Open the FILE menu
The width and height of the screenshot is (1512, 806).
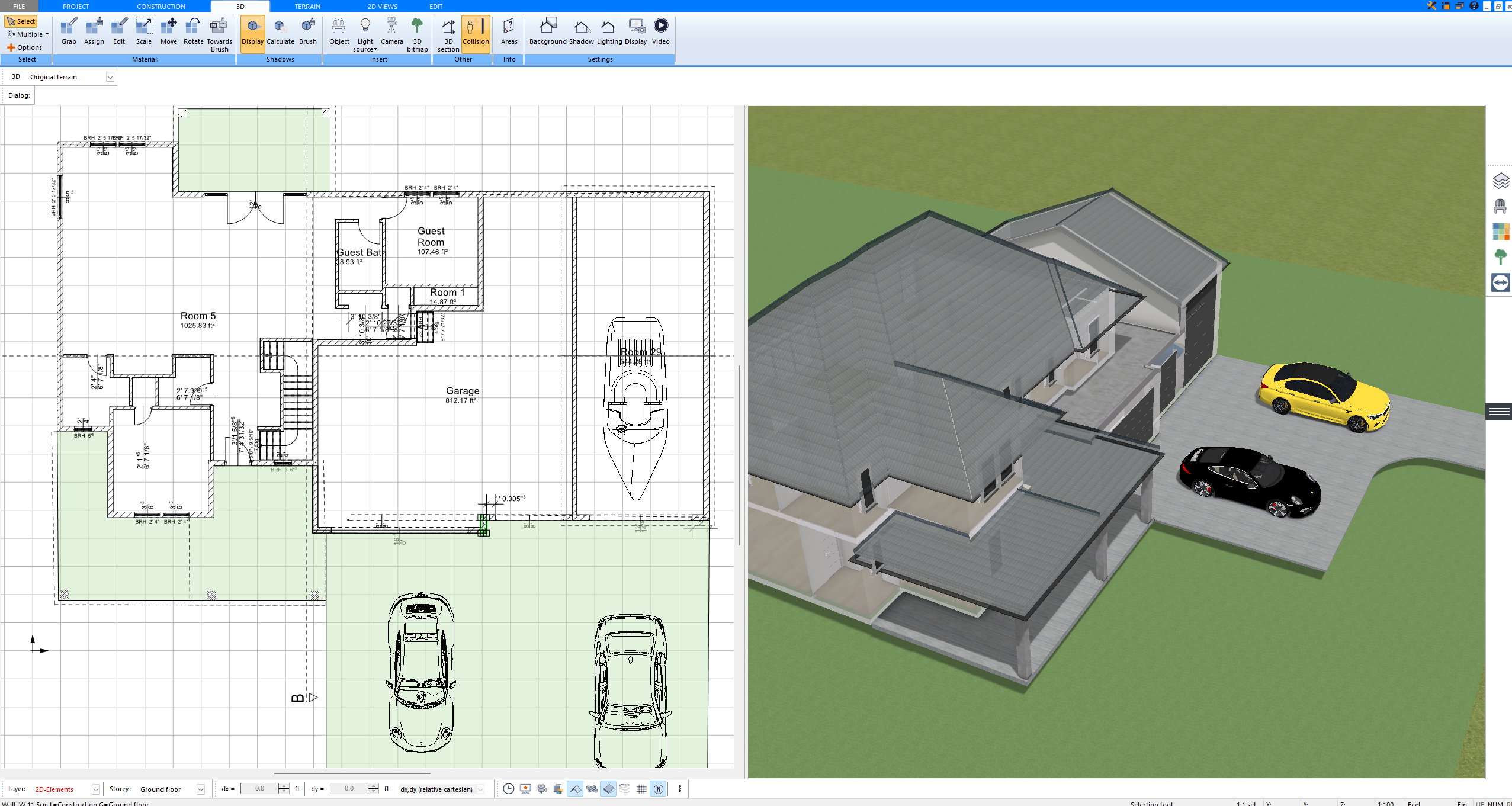[19, 7]
